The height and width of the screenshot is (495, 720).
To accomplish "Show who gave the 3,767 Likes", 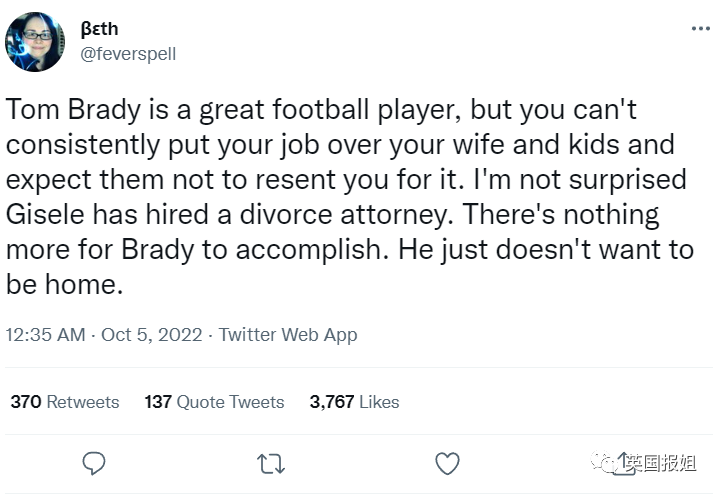I will click(x=354, y=402).
